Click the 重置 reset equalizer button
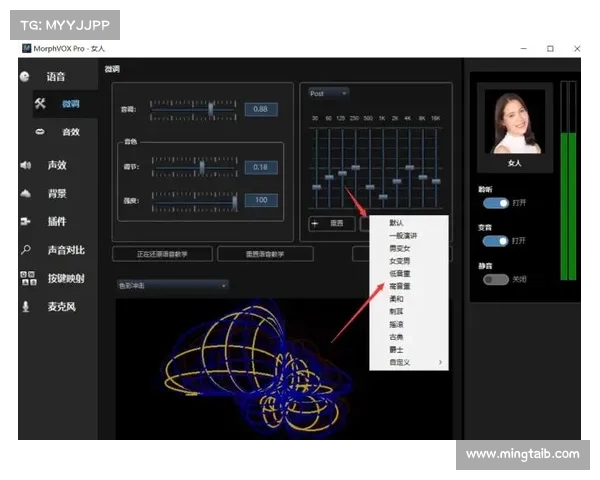 click(x=332, y=224)
